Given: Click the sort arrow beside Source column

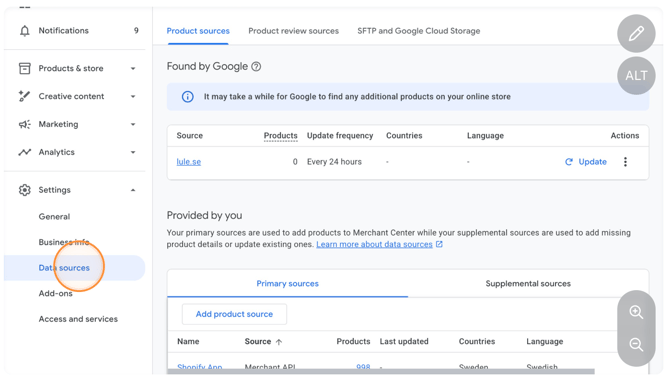Looking at the screenshot, I should click(279, 342).
